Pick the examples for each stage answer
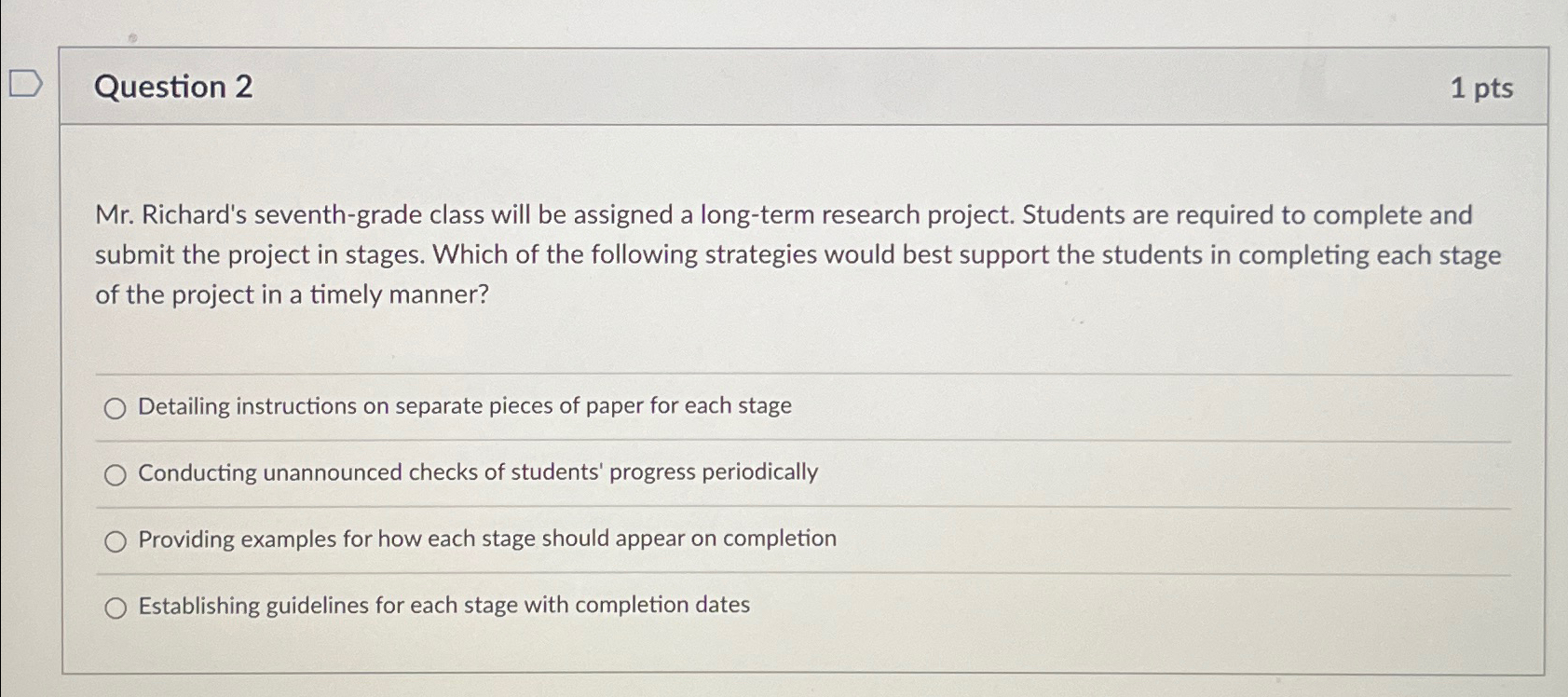1568x697 pixels. point(116,540)
